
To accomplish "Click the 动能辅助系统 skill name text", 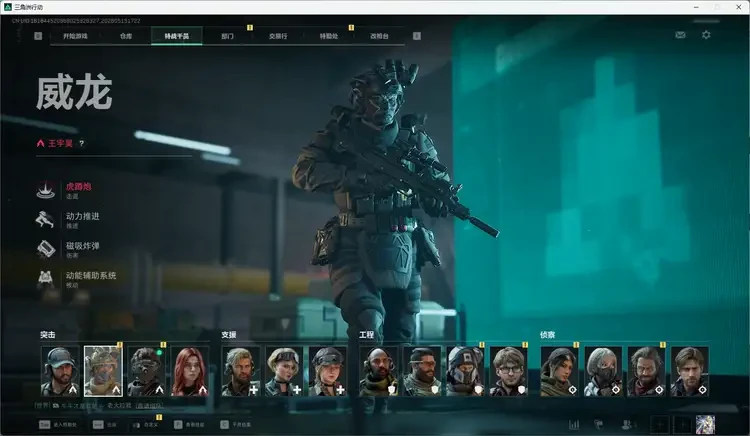I will click(x=91, y=275).
